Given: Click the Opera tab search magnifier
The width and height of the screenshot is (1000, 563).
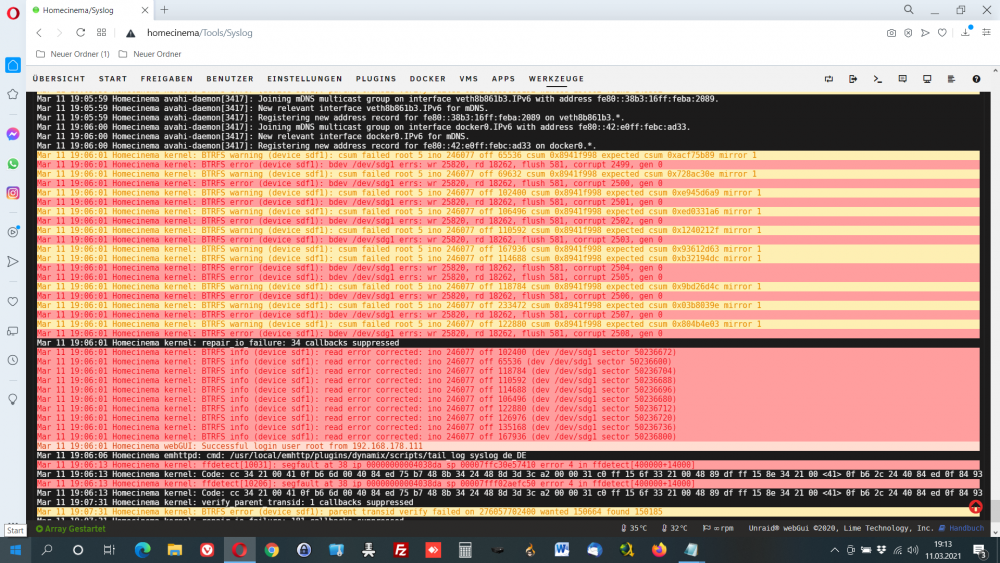Looking at the screenshot, I should (x=908, y=10).
